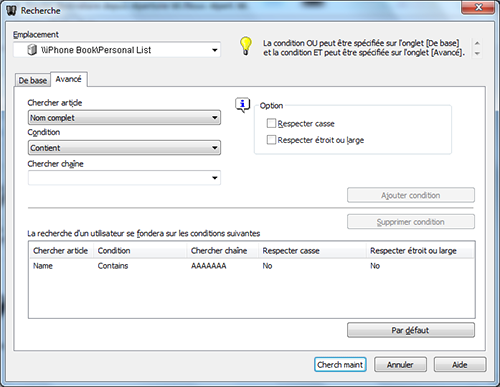Click the Condition column header

[x=141, y=251]
